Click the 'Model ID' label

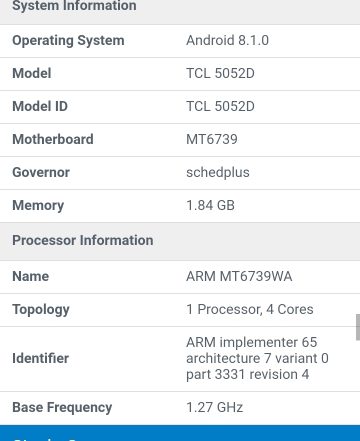(40, 106)
